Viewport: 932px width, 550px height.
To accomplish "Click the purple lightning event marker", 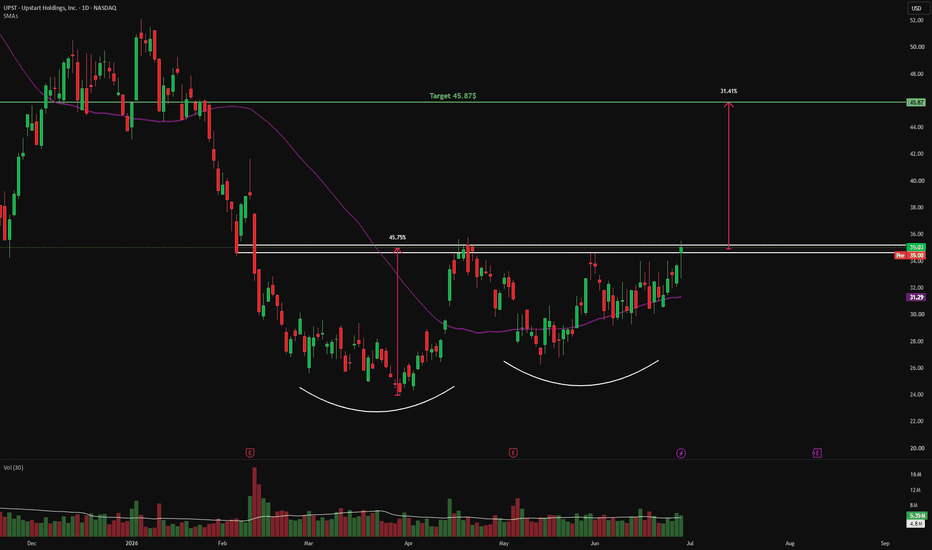I will pos(681,453).
